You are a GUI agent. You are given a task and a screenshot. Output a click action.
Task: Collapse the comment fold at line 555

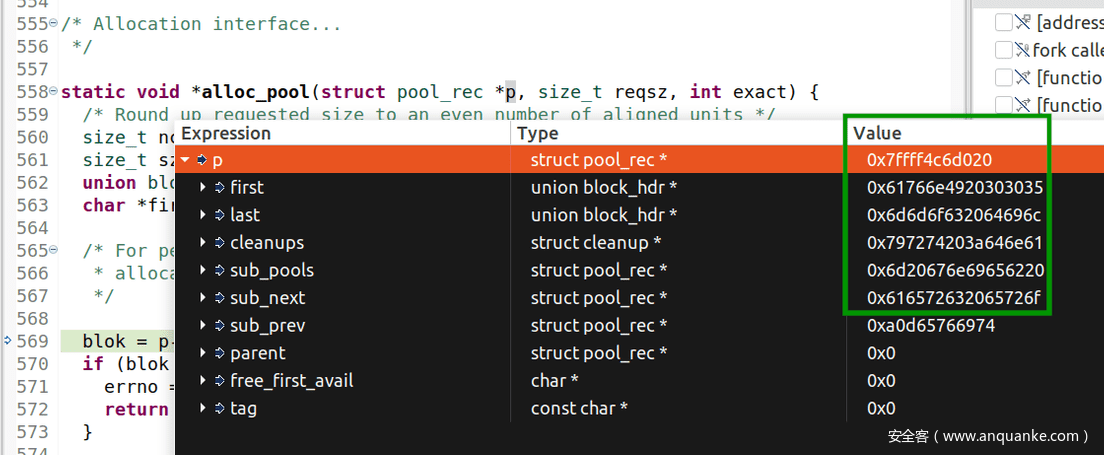pyautogui.click(x=54, y=24)
